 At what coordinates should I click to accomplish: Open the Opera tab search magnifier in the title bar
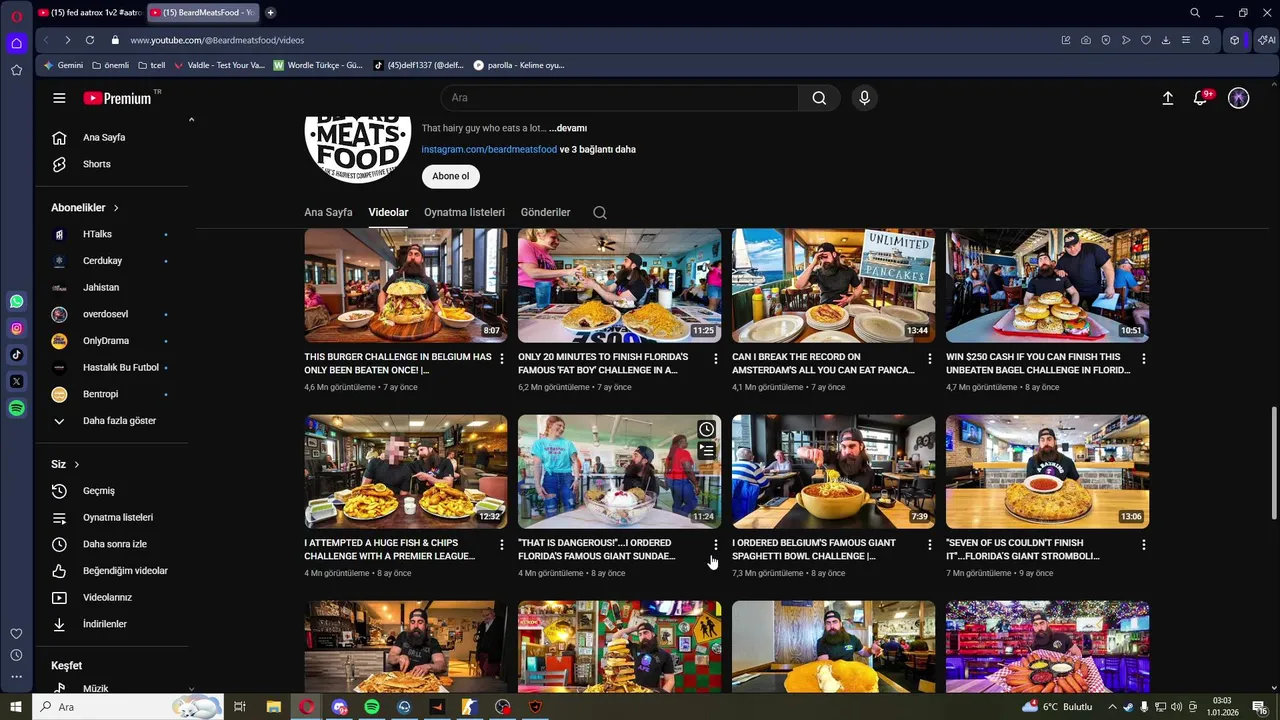1195,13
